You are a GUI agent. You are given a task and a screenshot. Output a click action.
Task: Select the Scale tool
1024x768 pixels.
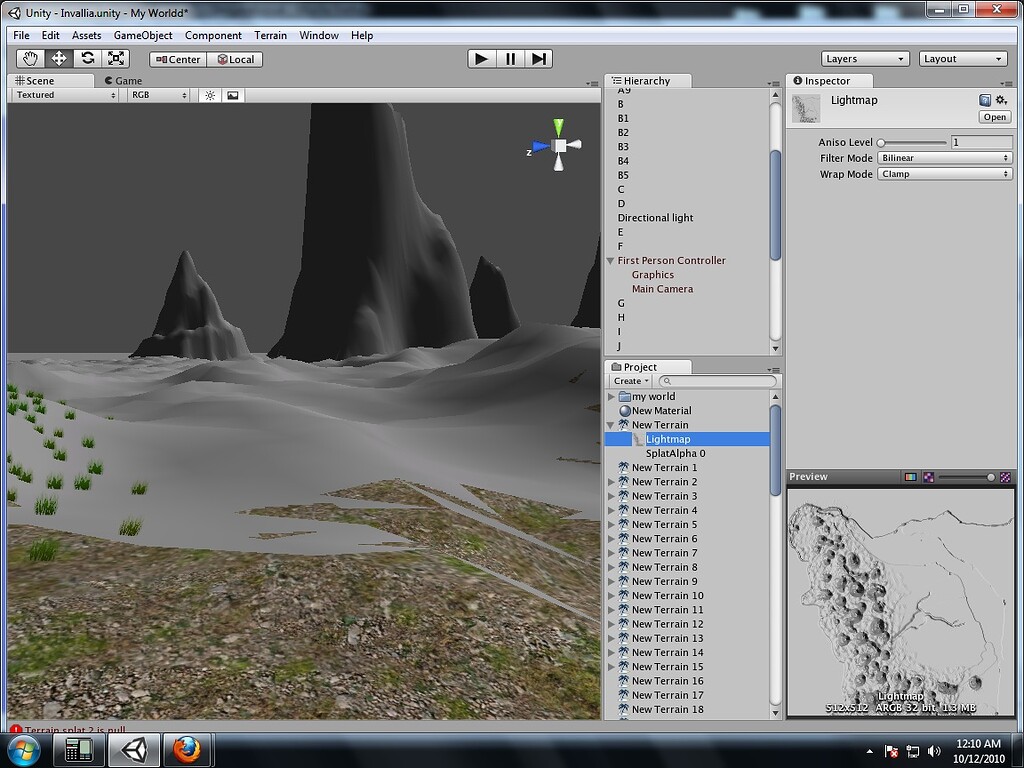pyautogui.click(x=116, y=58)
